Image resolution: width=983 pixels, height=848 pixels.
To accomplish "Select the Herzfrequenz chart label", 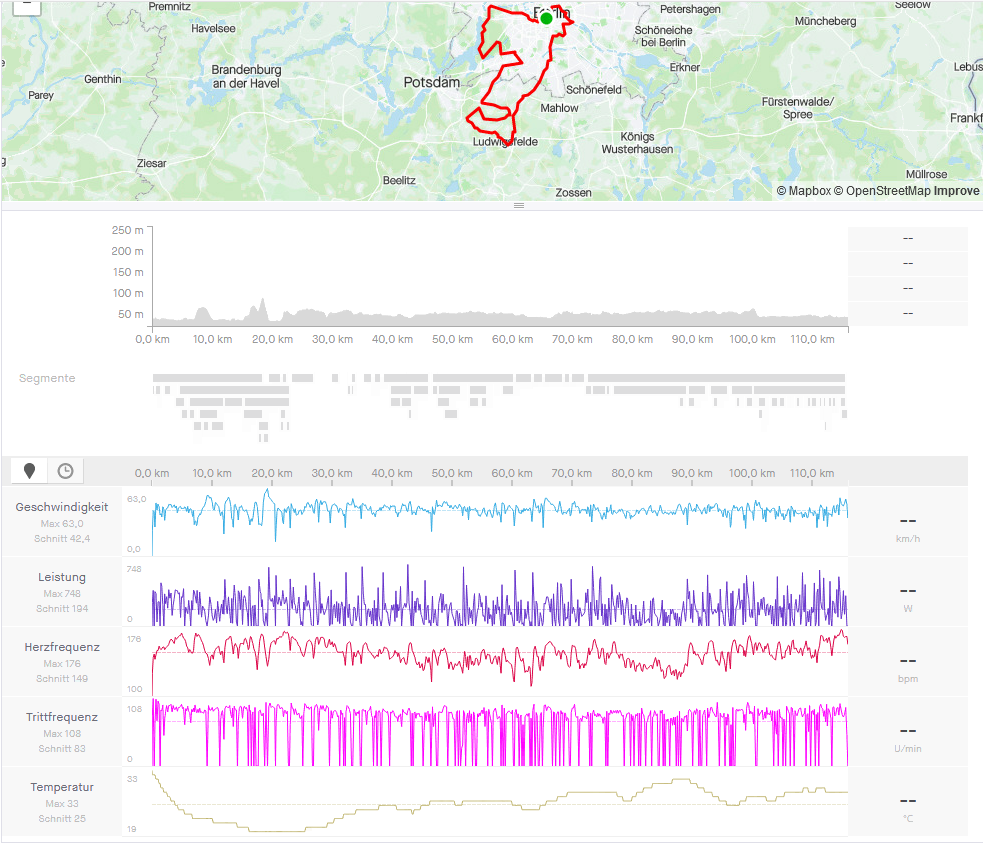I will (62, 647).
